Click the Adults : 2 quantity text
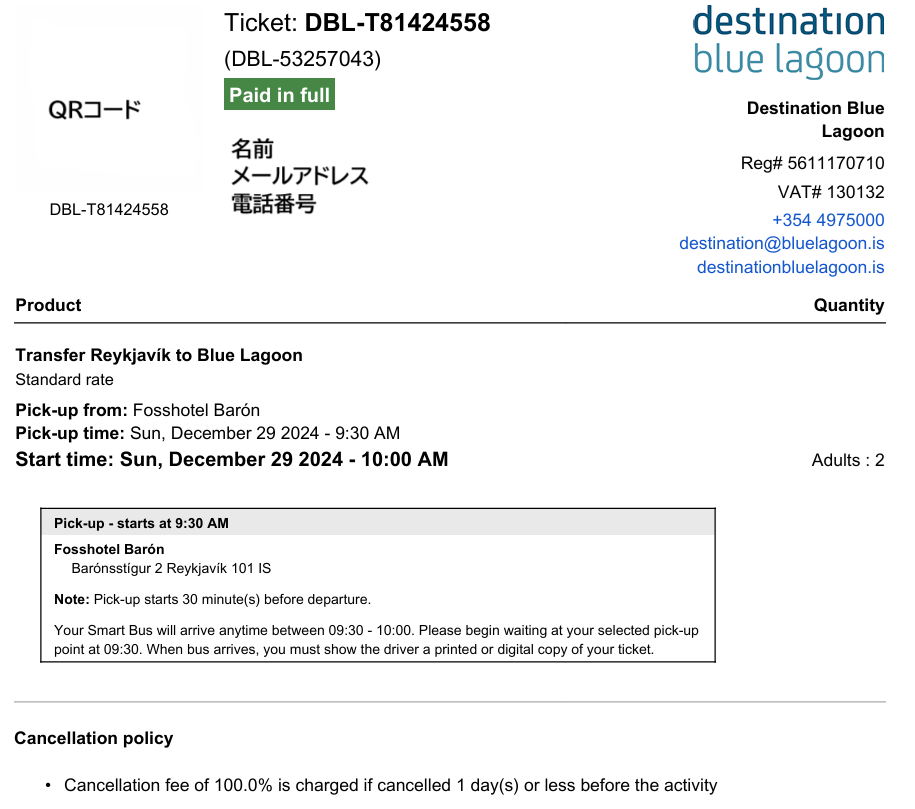The width and height of the screenshot is (915, 809). [x=847, y=460]
